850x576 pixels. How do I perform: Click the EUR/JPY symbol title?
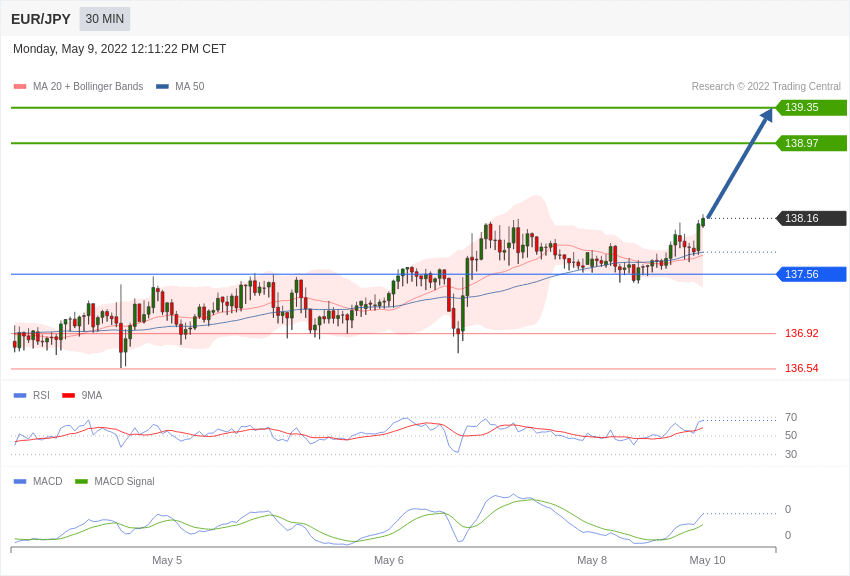41,19
